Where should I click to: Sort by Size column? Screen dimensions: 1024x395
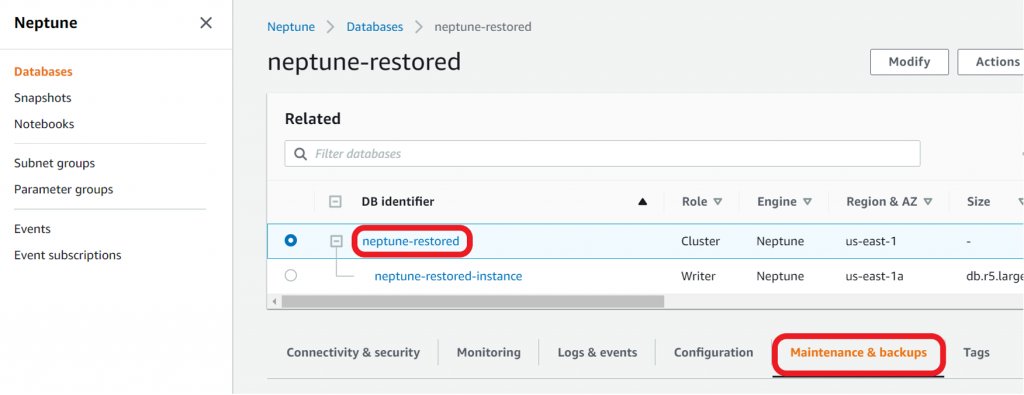(x=994, y=202)
